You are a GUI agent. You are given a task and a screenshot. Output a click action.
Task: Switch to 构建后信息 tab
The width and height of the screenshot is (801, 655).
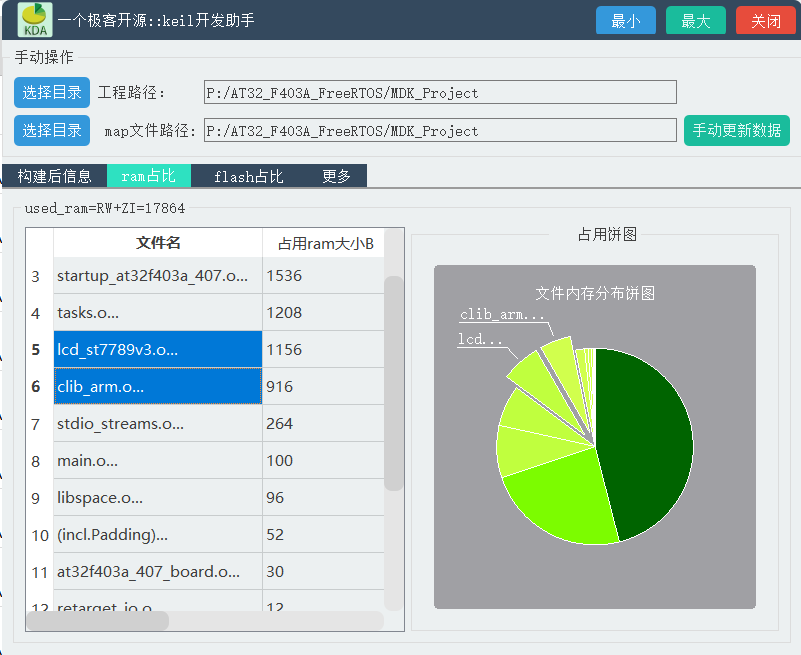[x=54, y=176]
